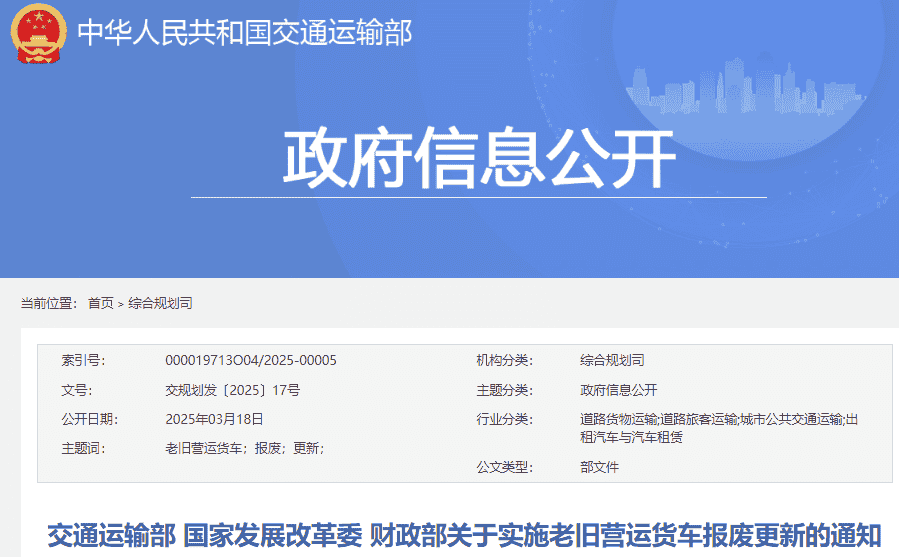This screenshot has width=899, height=557.
Task: Select the index number 000019713O04/2025-00005
Action: click(250, 360)
